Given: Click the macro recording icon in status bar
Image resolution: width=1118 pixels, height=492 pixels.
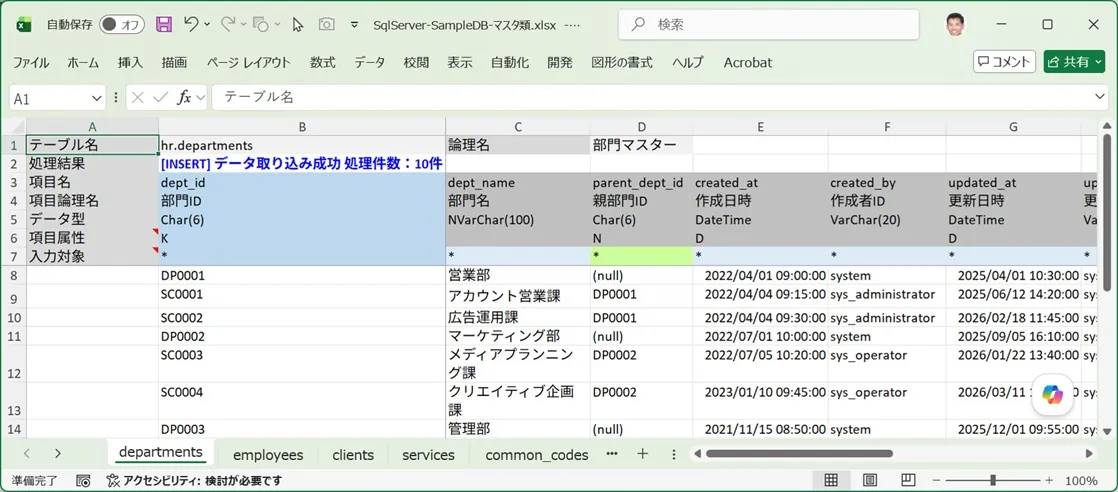Looking at the screenshot, I should click(x=83, y=481).
